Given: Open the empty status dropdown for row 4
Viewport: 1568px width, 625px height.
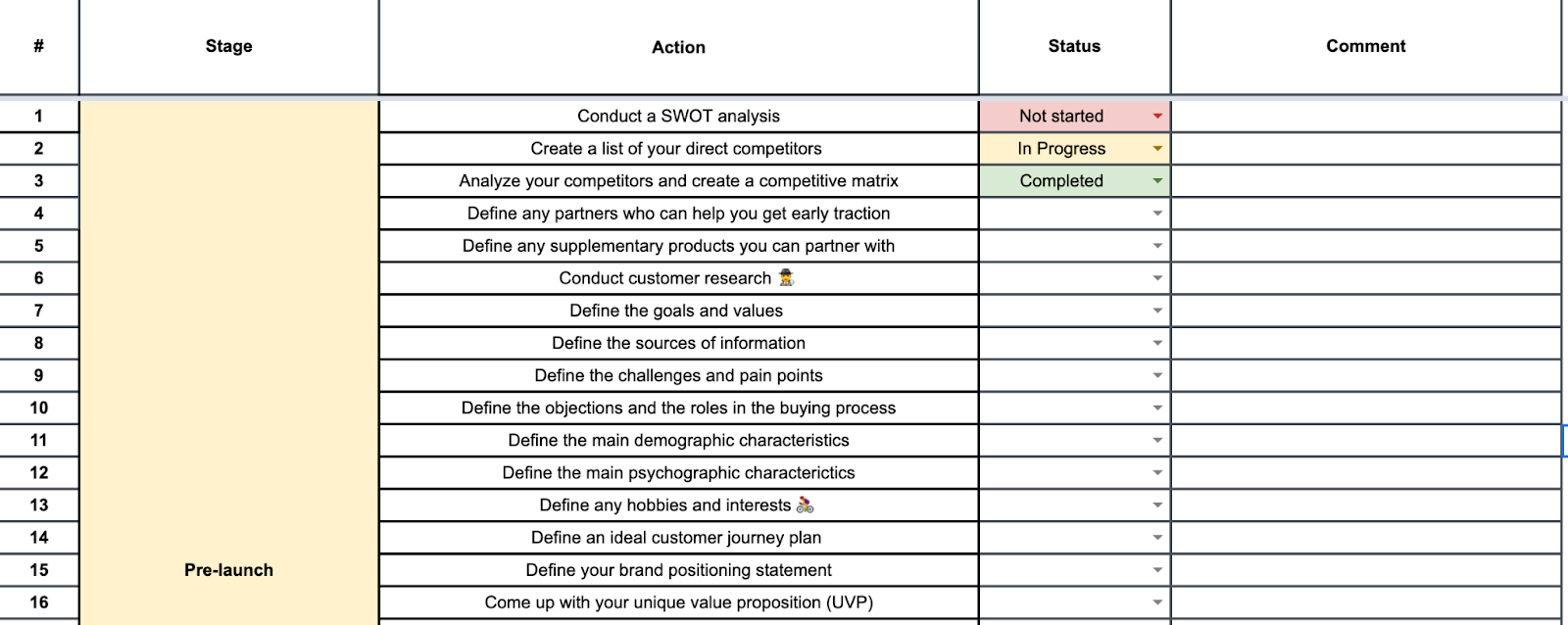Looking at the screenshot, I should [1157, 213].
